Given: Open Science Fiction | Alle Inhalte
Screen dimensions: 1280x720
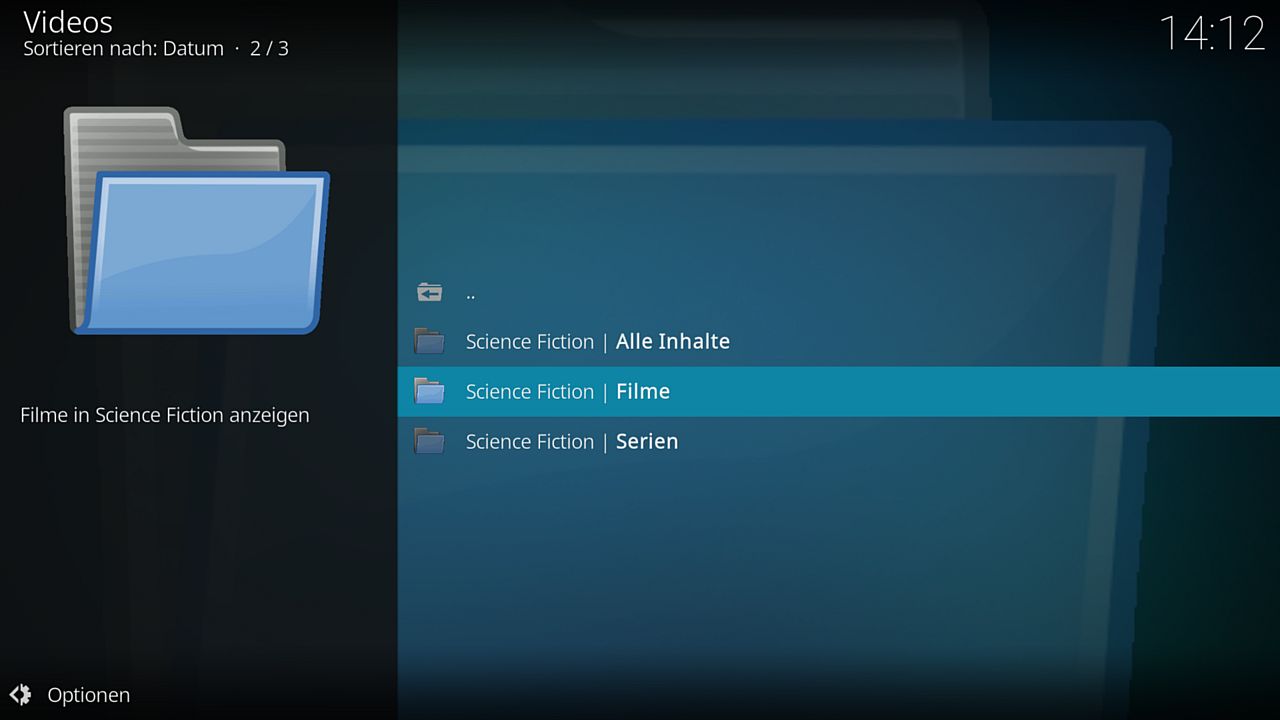Looking at the screenshot, I should tap(839, 341).
